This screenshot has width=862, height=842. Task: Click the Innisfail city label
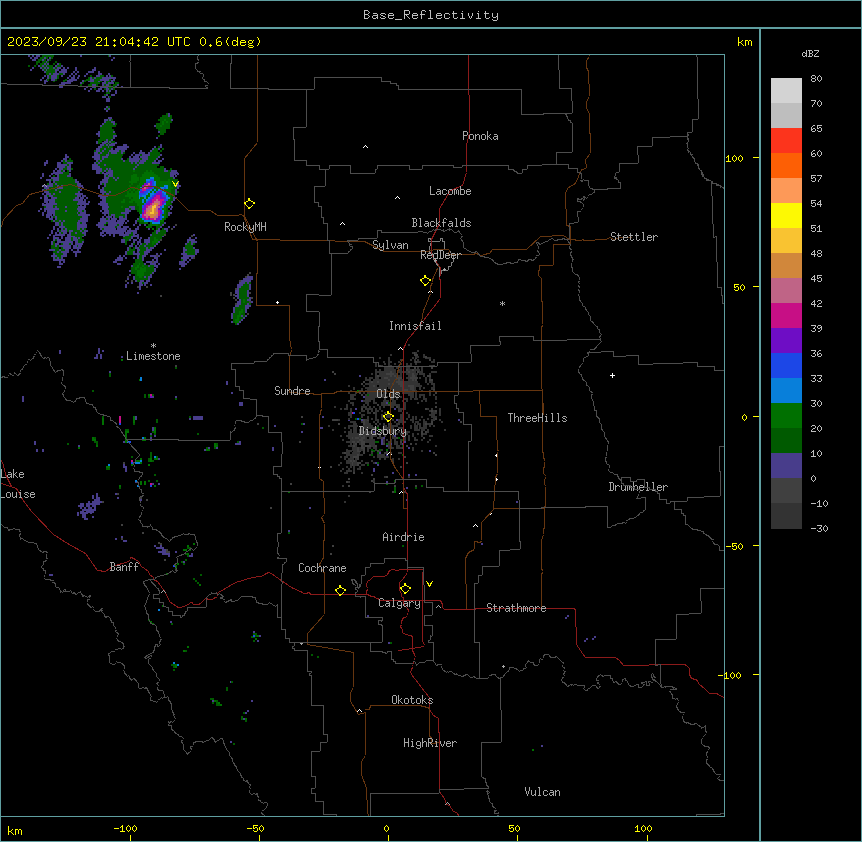[415, 326]
